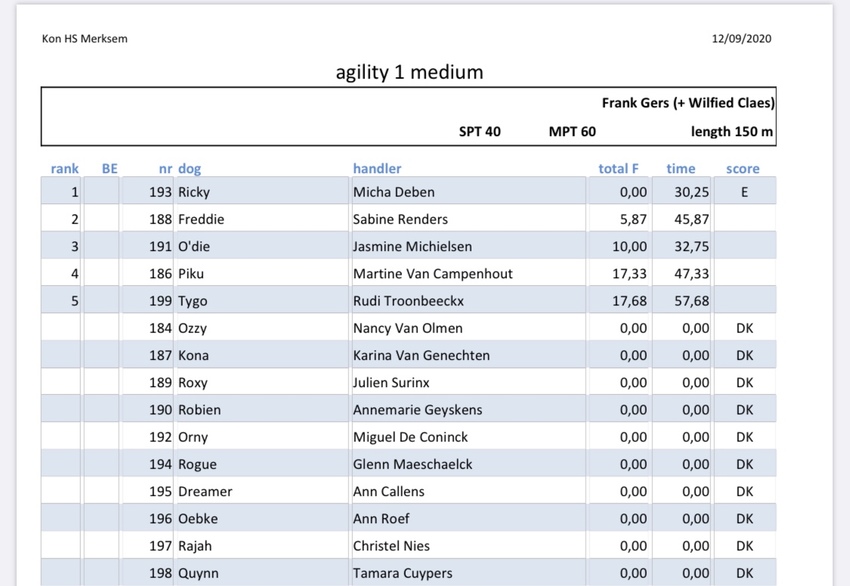Select number 190 for Robien
The image size is (850, 586).
(160, 410)
